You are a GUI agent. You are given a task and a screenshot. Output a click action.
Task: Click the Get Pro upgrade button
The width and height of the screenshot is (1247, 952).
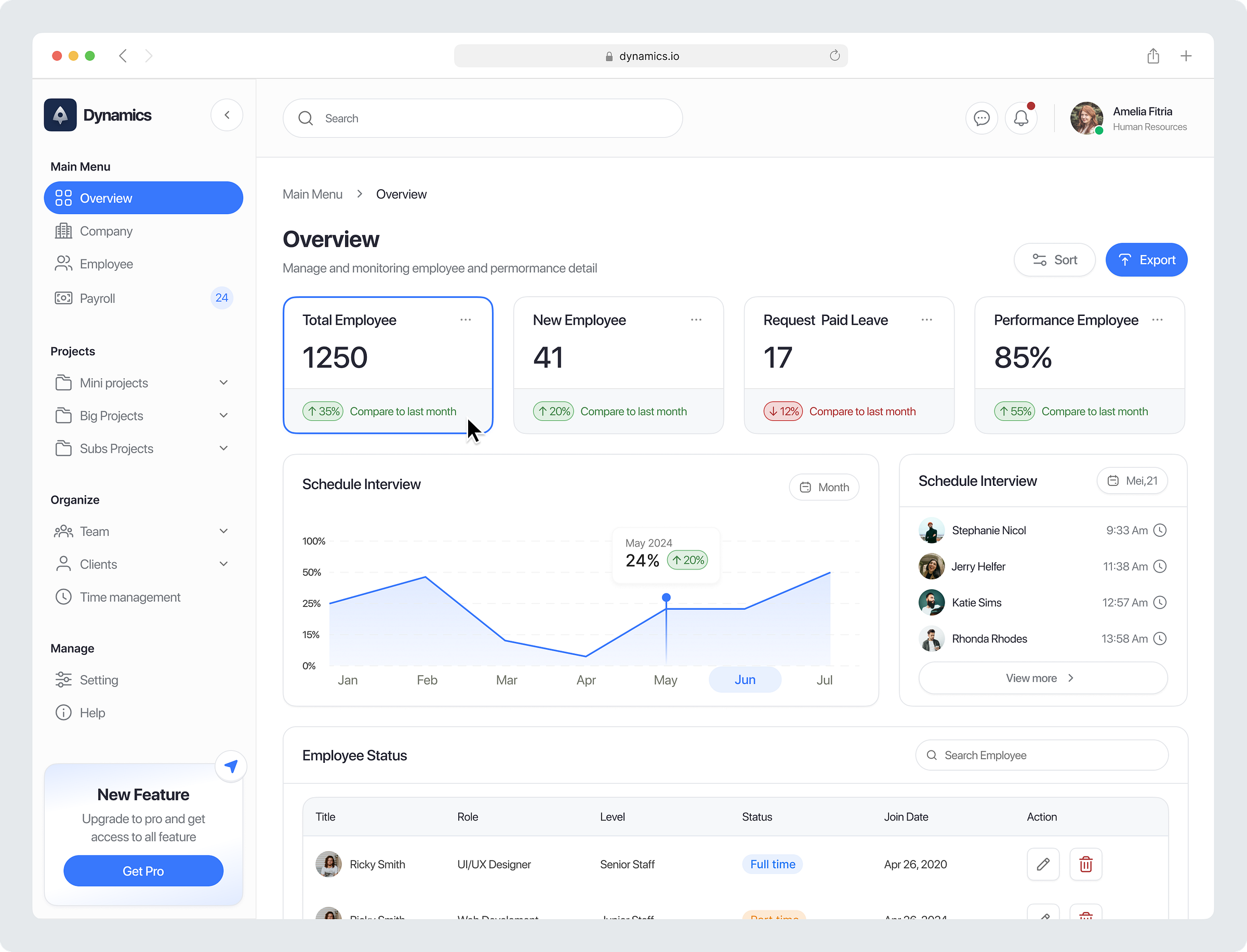tap(143, 871)
